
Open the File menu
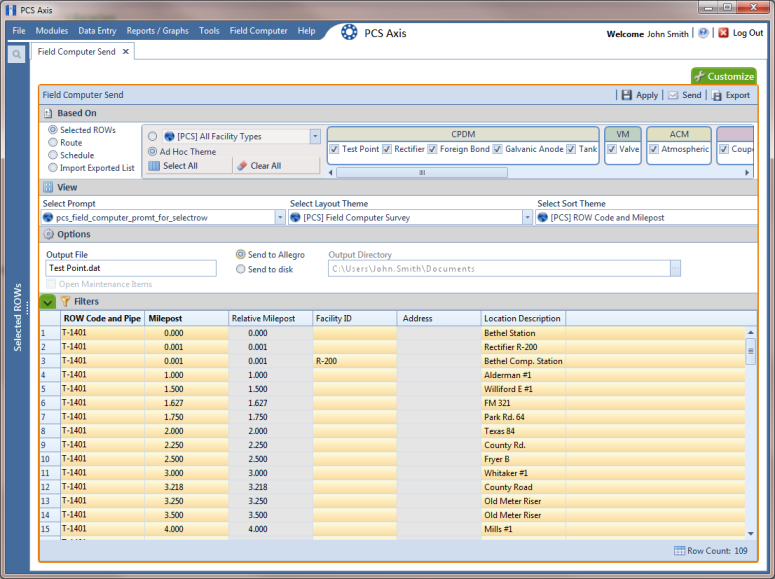click(x=19, y=31)
